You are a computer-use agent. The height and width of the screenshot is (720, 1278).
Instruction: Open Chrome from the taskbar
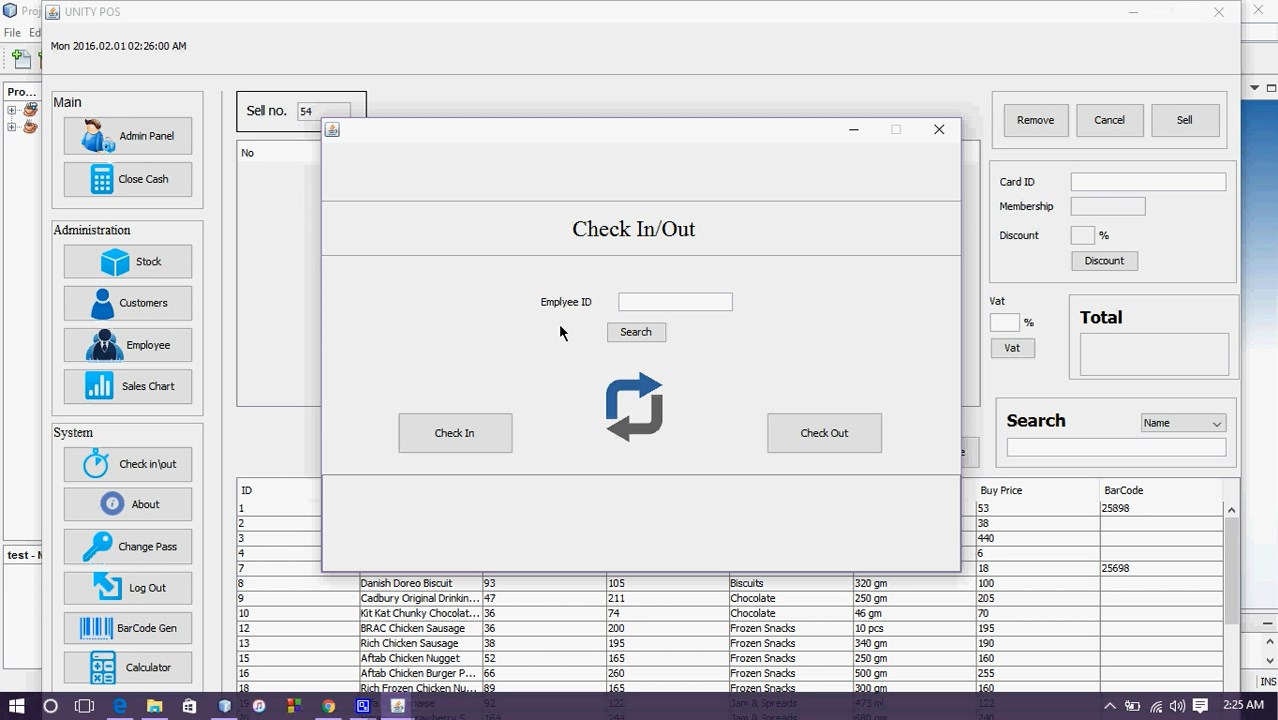[328, 706]
